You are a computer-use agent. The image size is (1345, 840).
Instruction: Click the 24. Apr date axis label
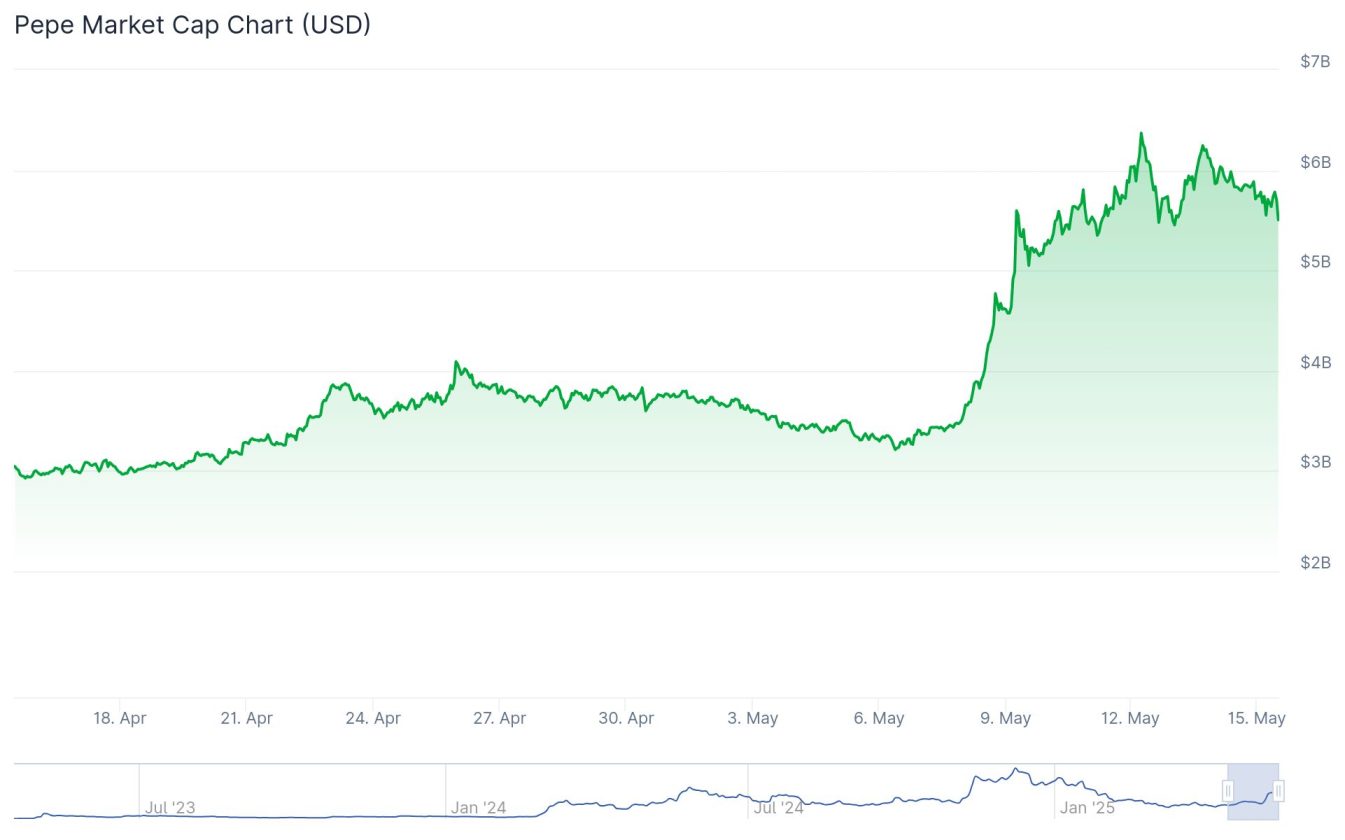coord(373,718)
